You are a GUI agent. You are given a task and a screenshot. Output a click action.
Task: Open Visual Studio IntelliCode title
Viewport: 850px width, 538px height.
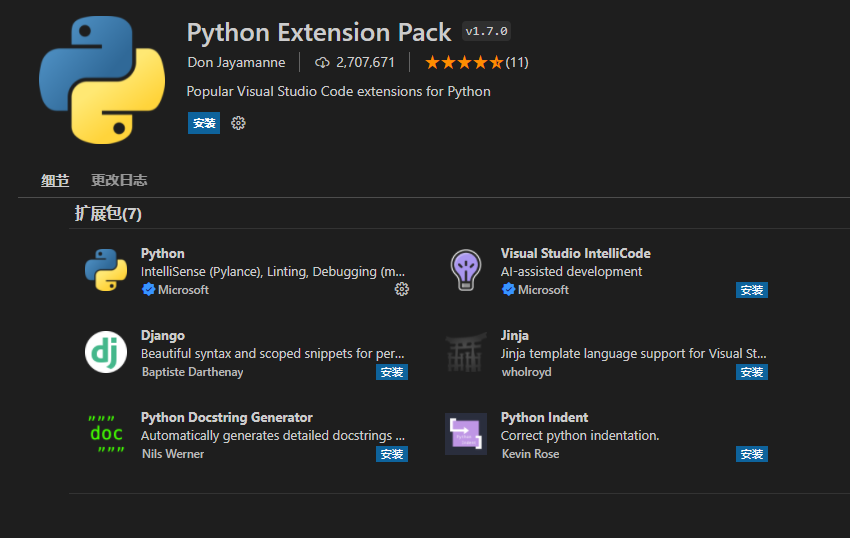pyautogui.click(x=576, y=253)
